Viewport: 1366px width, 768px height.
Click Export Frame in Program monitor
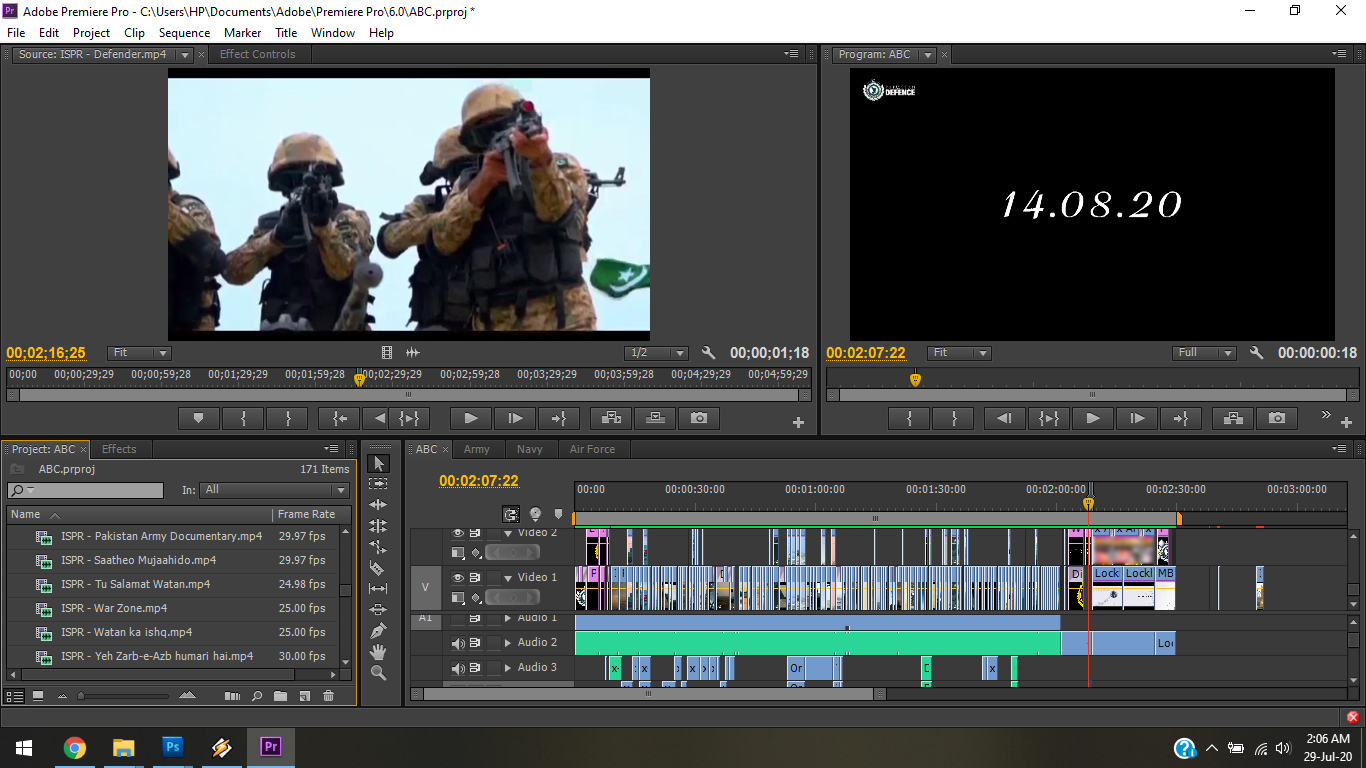1277,418
